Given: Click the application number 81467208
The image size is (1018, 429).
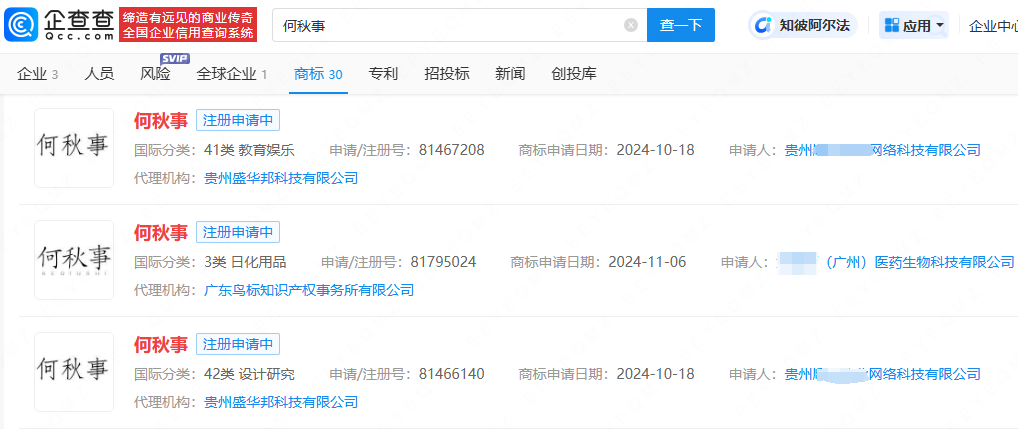Looking at the screenshot, I should 452,151.
